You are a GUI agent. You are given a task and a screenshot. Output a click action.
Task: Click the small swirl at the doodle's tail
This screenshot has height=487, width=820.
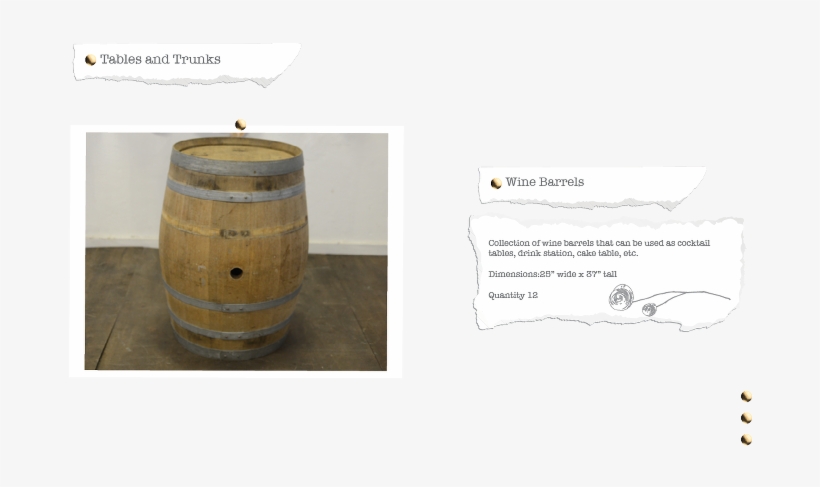pyautogui.click(x=649, y=310)
